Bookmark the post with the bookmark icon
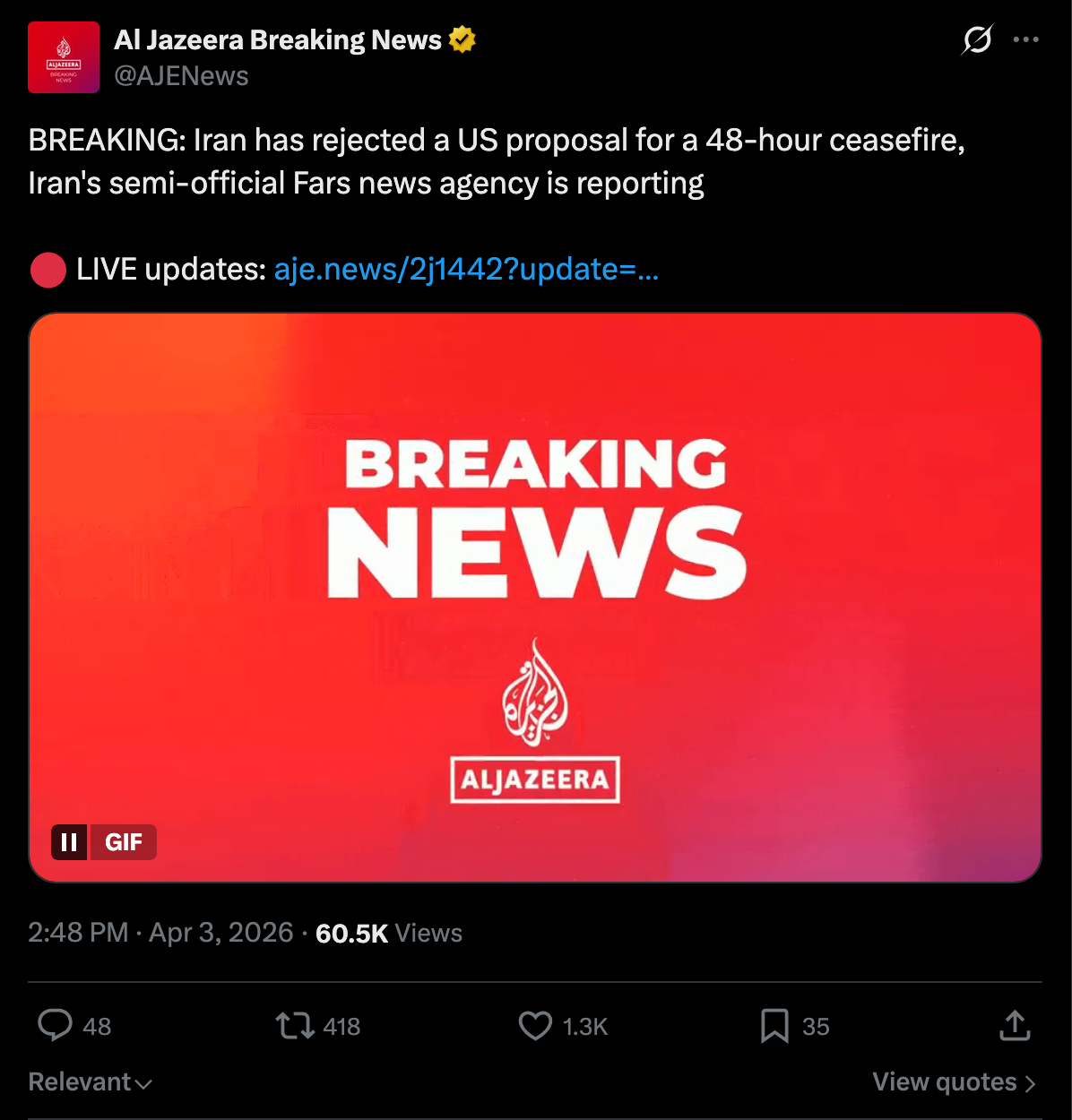The image size is (1072, 1120). (774, 1025)
